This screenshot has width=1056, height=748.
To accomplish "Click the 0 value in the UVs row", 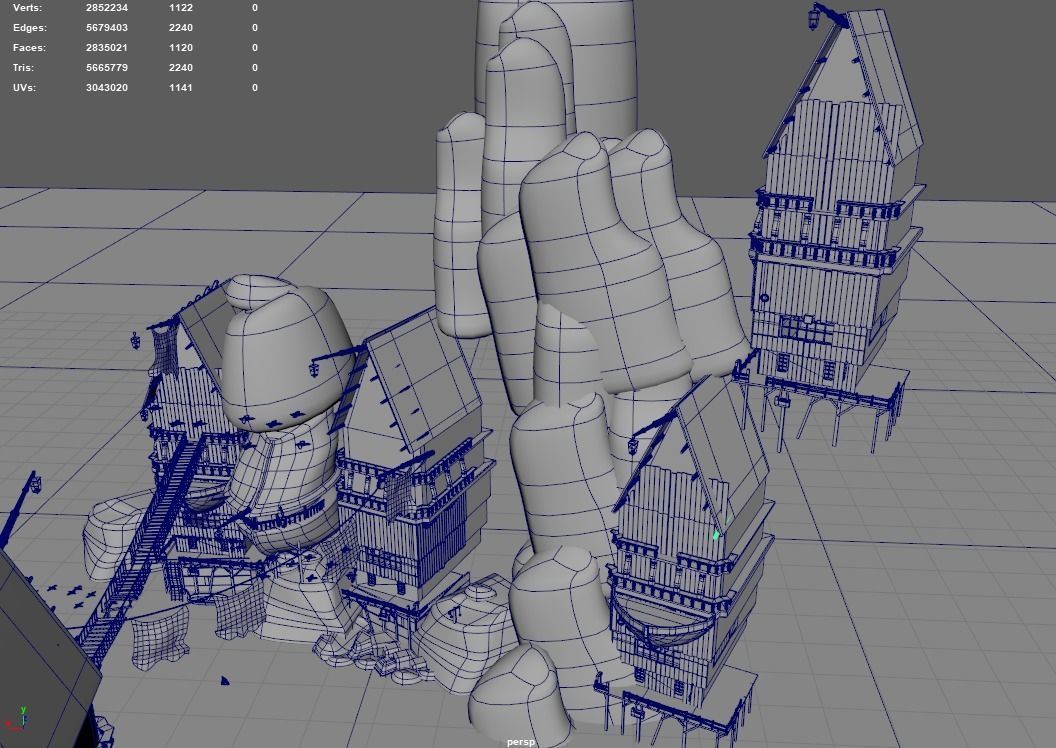I will [255, 88].
